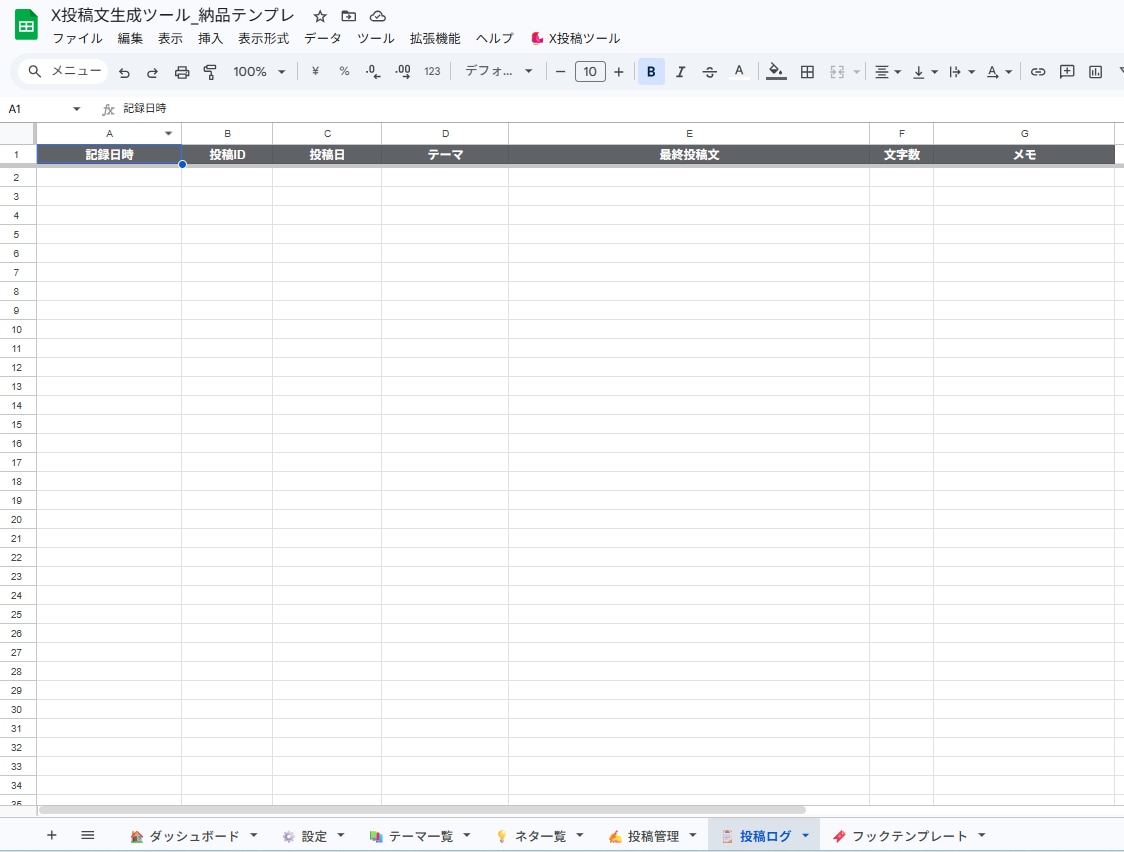Click the cell name box A1
The width and height of the screenshot is (1124, 852).
(x=43, y=109)
